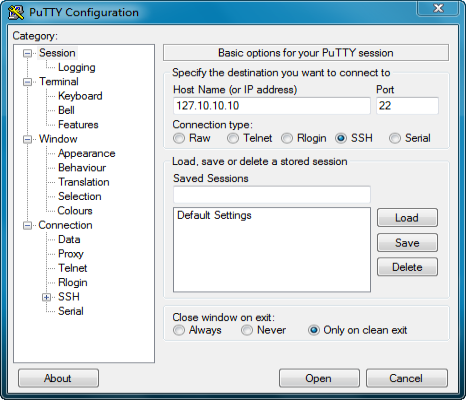Image resolution: width=466 pixels, height=400 pixels.
Task: Select the Serial connection type
Action: (x=395, y=138)
